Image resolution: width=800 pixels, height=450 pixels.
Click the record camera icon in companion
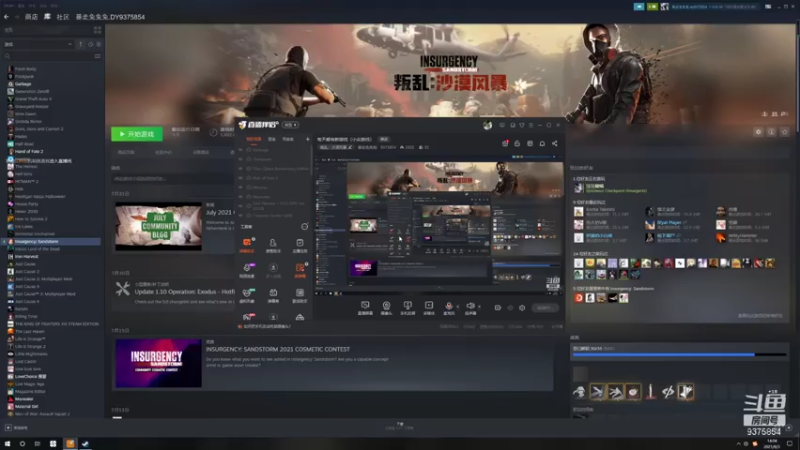tap(497, 308)
